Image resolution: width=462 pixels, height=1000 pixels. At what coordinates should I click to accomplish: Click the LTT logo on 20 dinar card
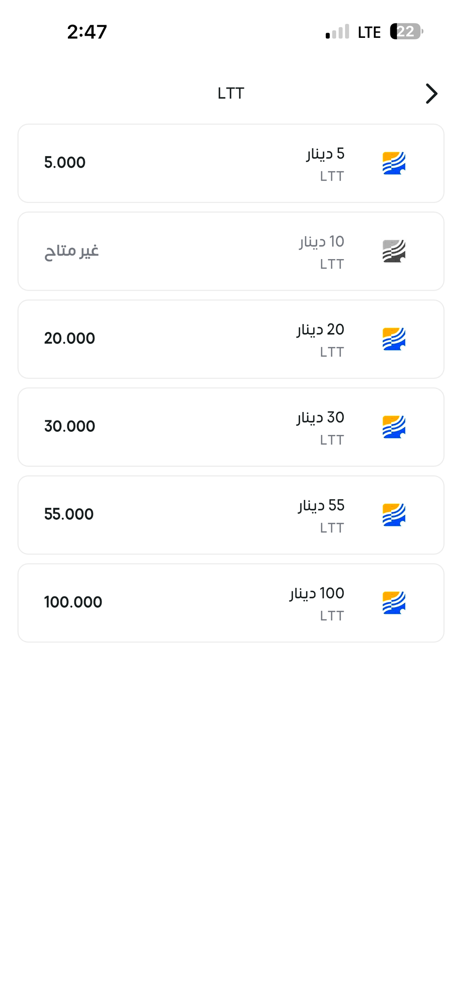394,339
